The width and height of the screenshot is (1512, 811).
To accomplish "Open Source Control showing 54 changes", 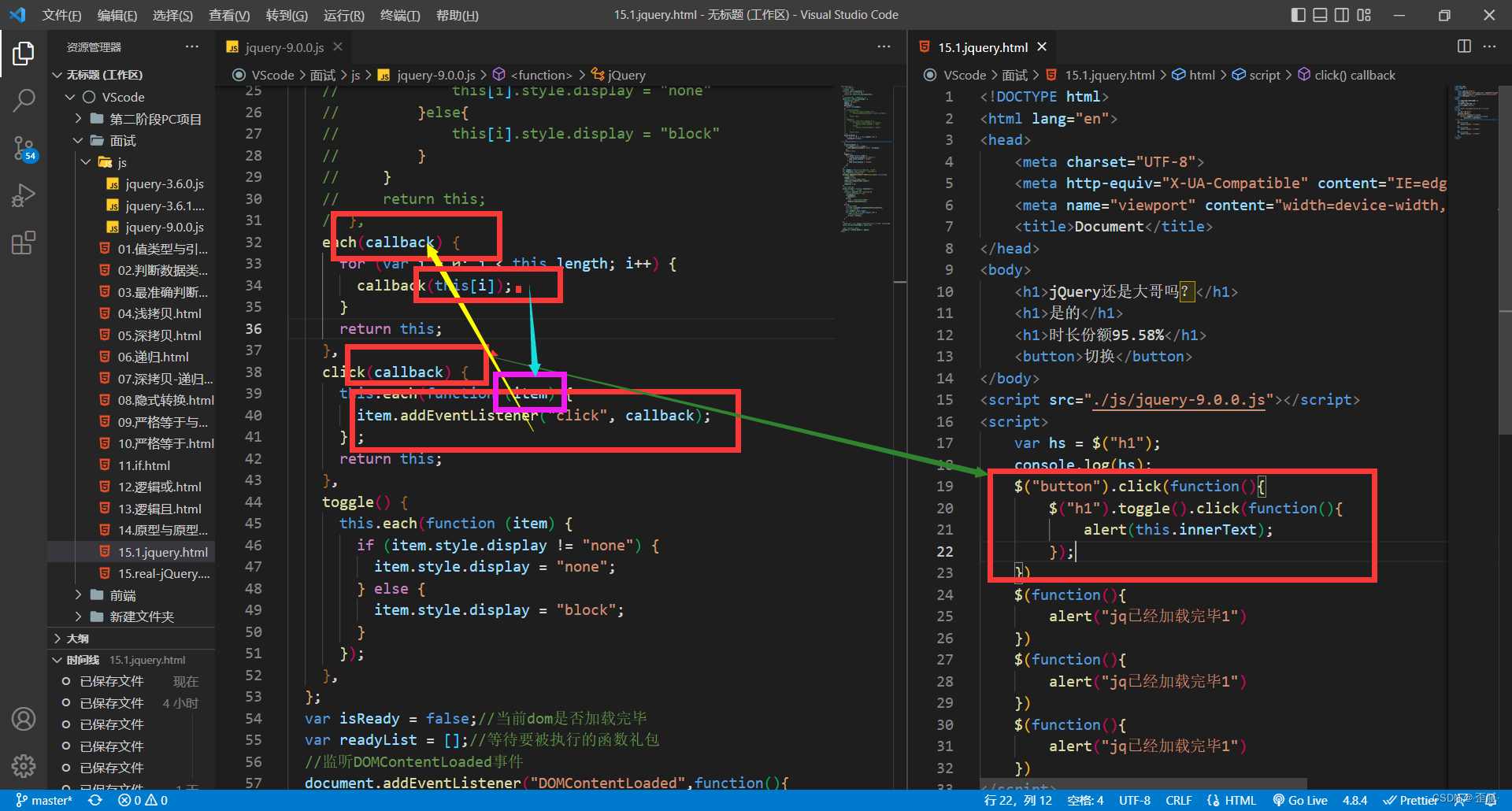I will tap(24, 150).
